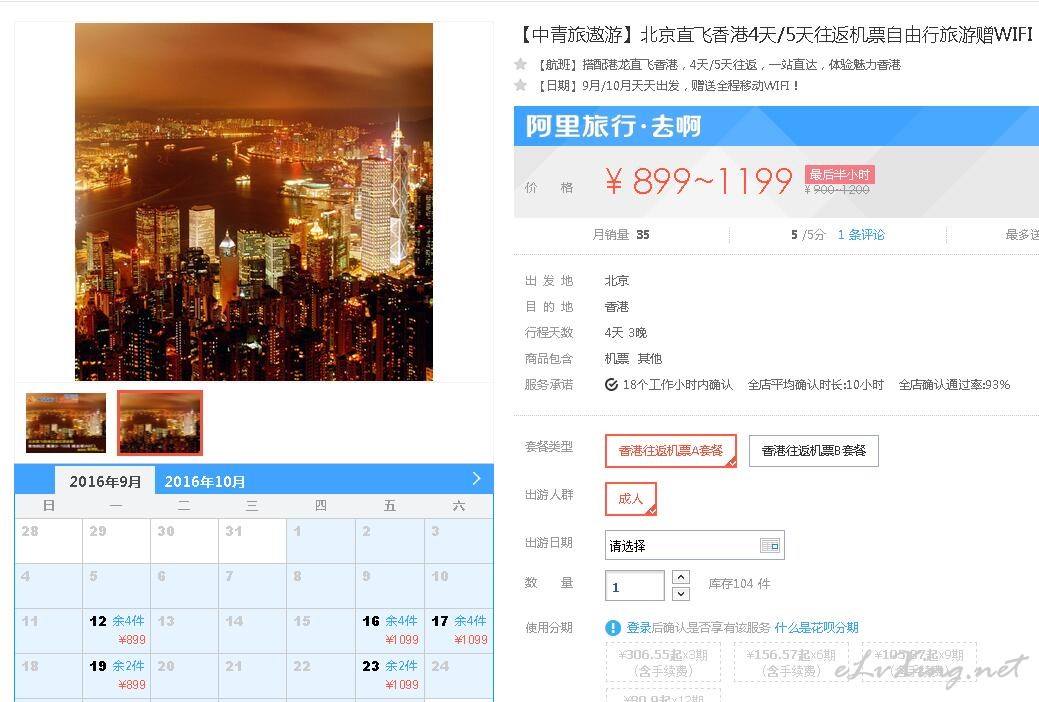The image size is (1039, 702).
Task: Select September 17 with ¥1099 price
Action: tap(459, 630)
